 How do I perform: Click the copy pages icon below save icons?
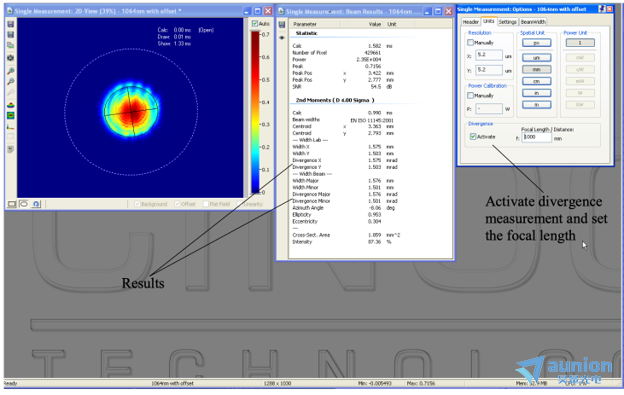point(11,45)
